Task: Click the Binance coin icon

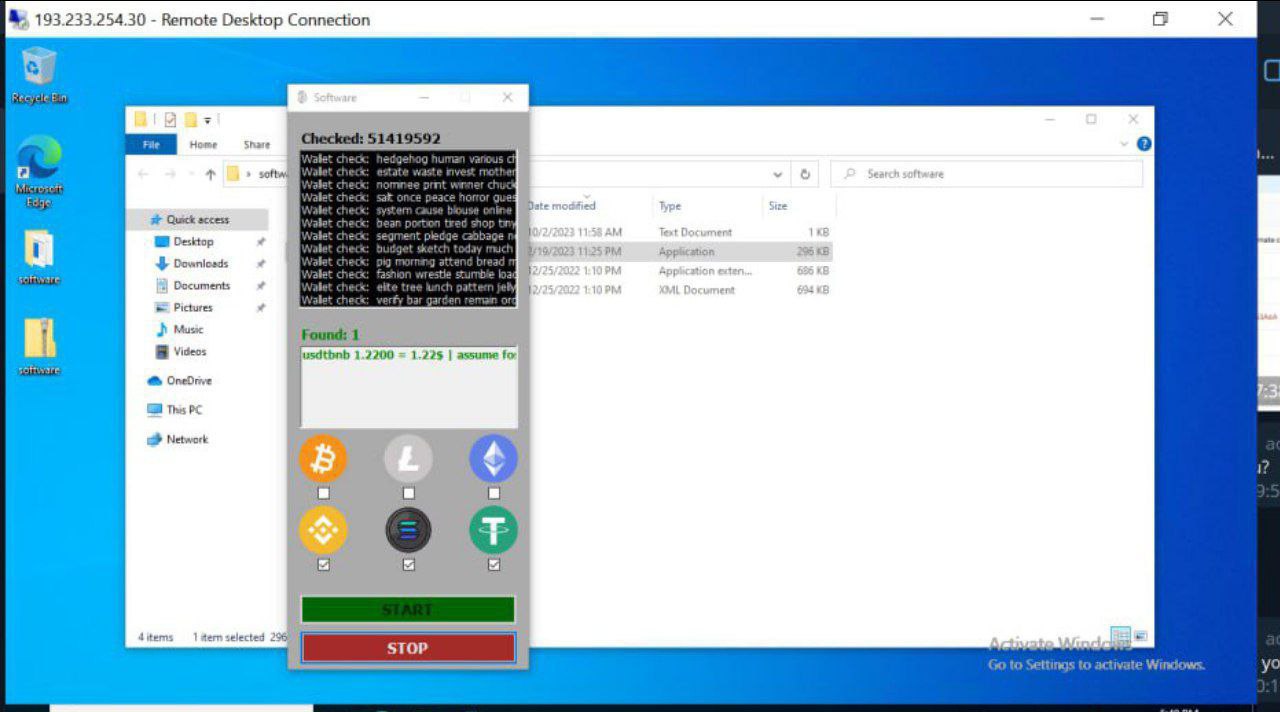Action: [x=323, y=530]
